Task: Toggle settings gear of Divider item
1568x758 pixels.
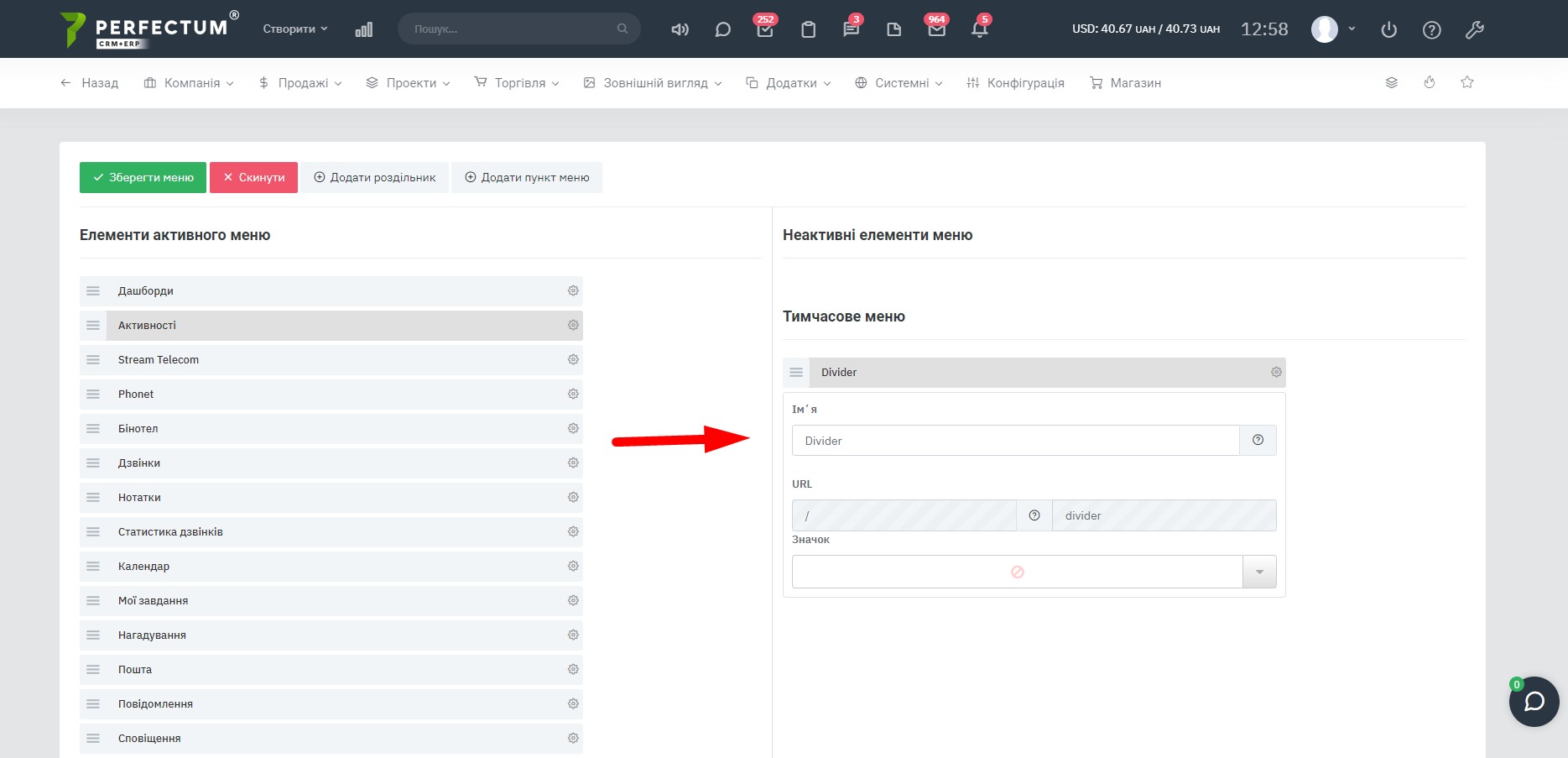Action: tap(1276, 373)
